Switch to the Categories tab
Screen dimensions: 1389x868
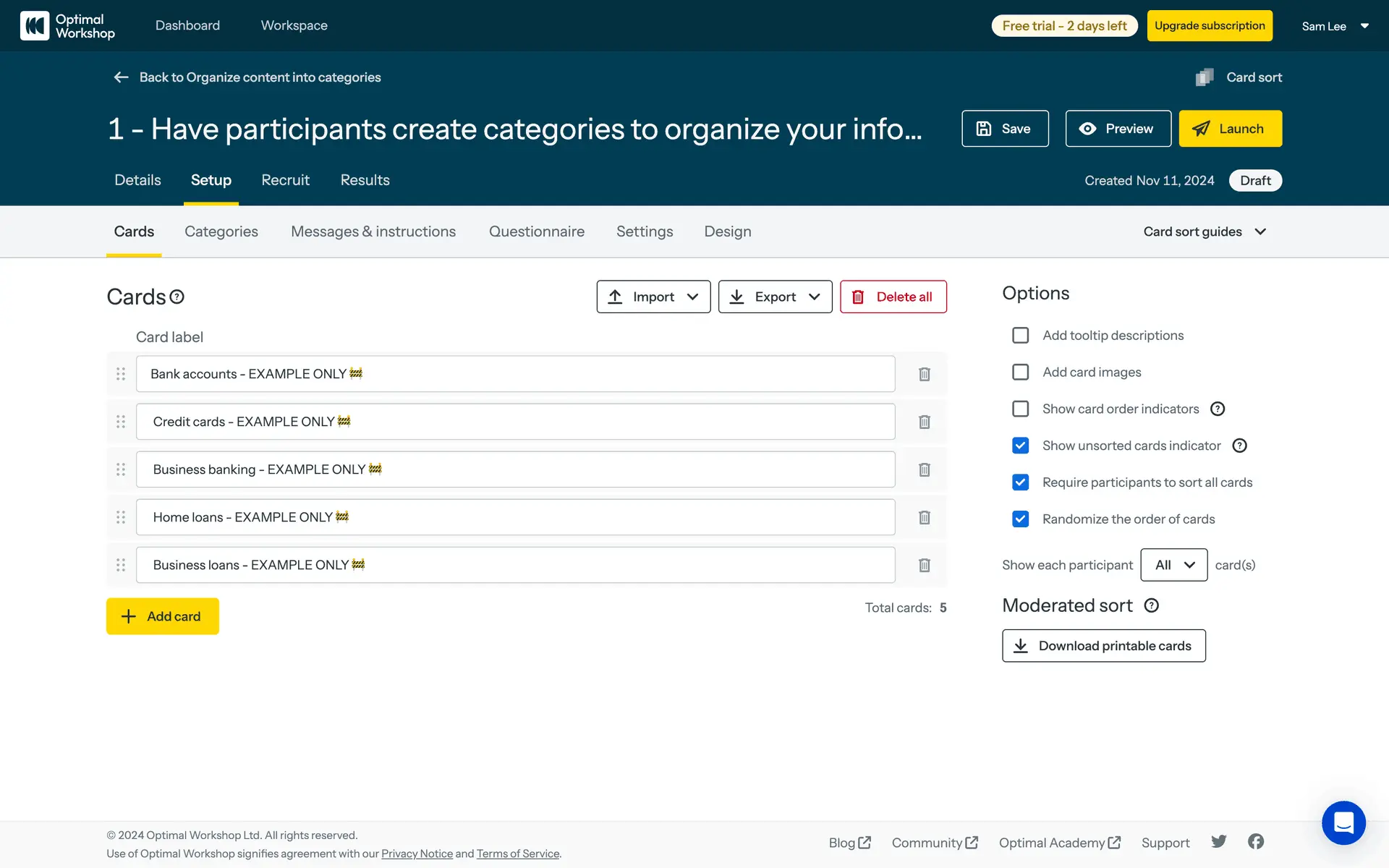pos(221,231)
